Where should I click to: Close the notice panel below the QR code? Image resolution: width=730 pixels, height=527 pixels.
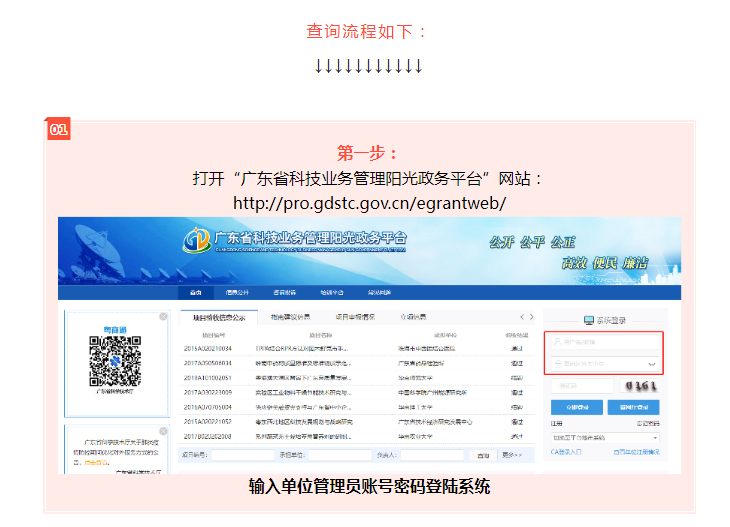[163, 431]
